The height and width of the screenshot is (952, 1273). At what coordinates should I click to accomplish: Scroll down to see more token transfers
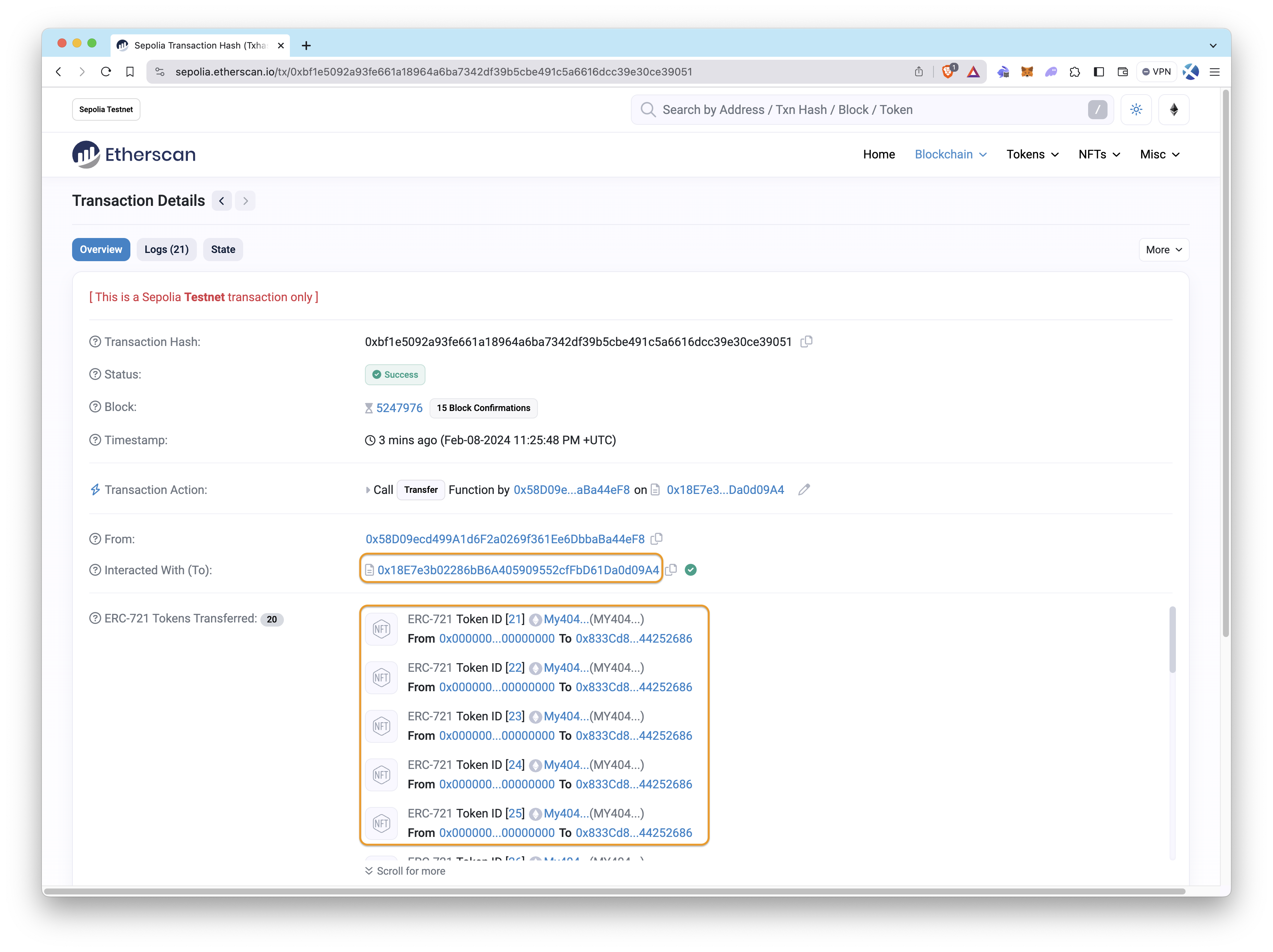[408, 870]
